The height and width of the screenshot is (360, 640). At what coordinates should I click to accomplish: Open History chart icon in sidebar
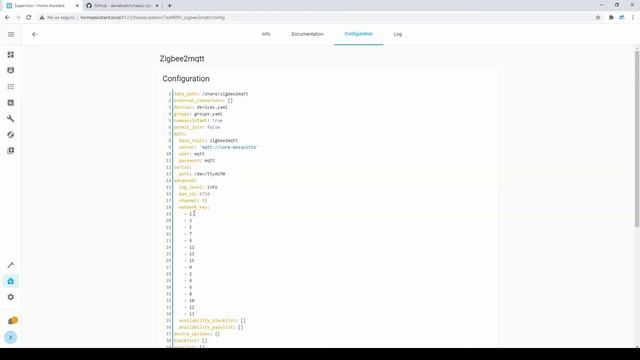[11, 103]
